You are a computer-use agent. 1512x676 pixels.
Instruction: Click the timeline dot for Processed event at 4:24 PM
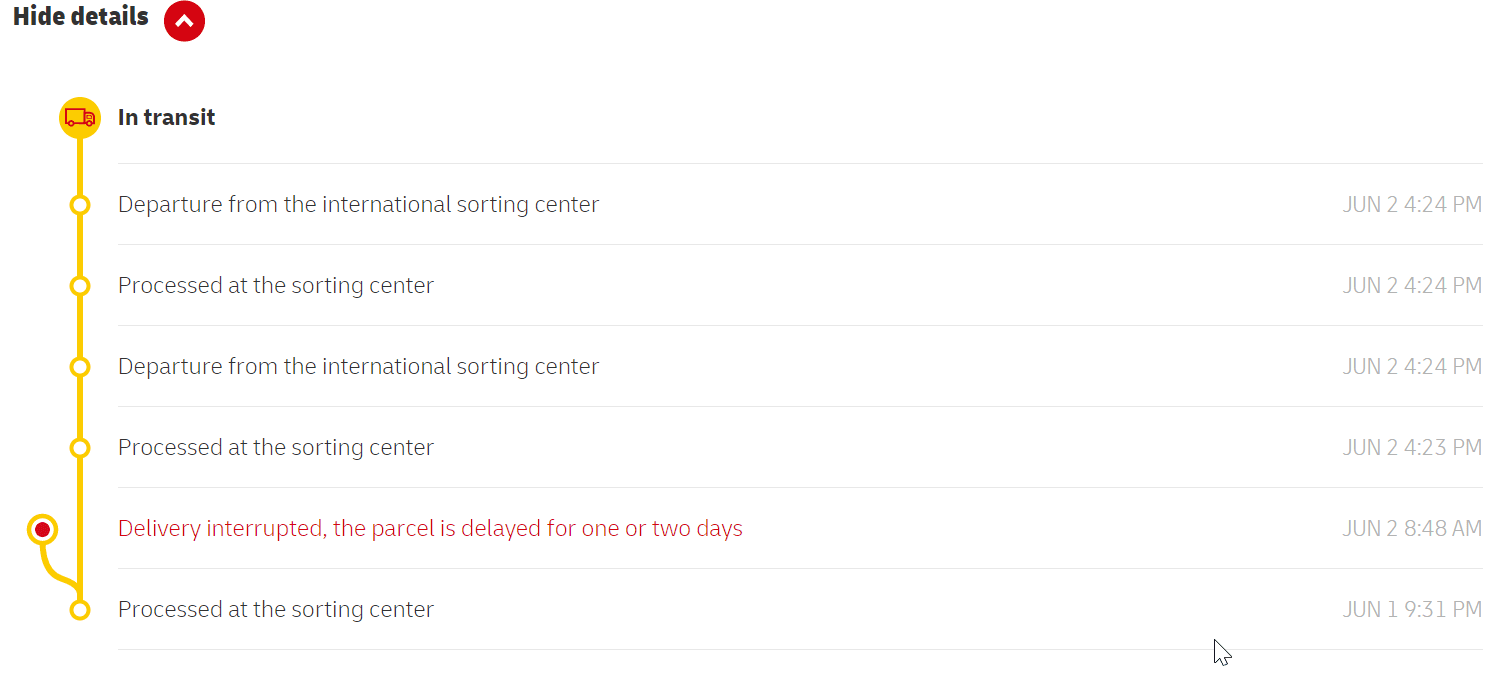click(x=80, y=286)
